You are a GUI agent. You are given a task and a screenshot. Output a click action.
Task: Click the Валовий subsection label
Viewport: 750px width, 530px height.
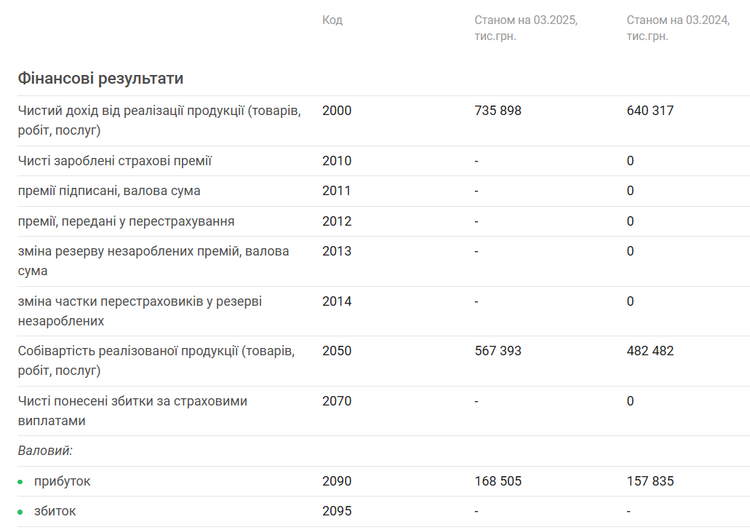(45, 451)
